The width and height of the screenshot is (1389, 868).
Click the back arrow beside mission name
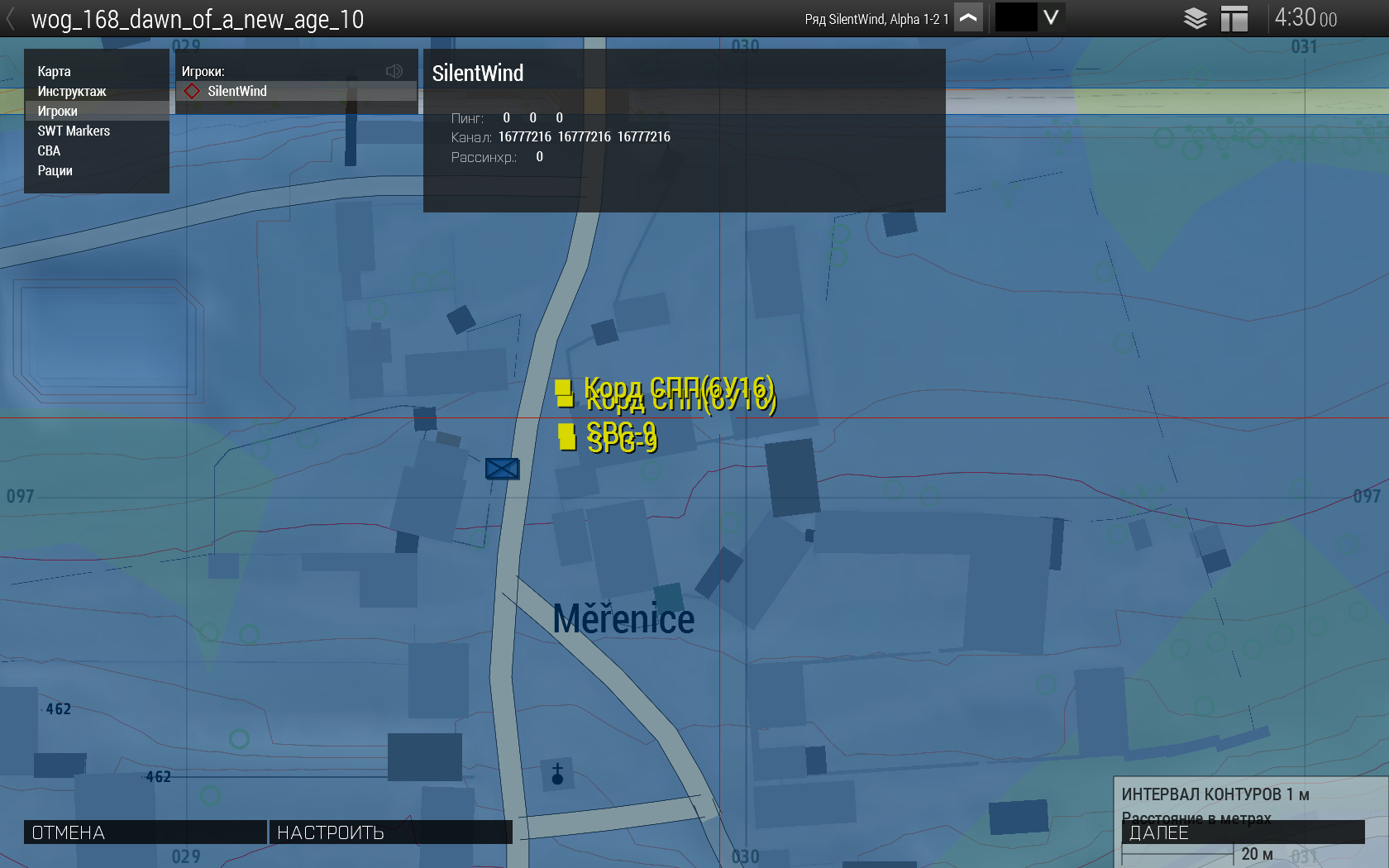point(11,18)
